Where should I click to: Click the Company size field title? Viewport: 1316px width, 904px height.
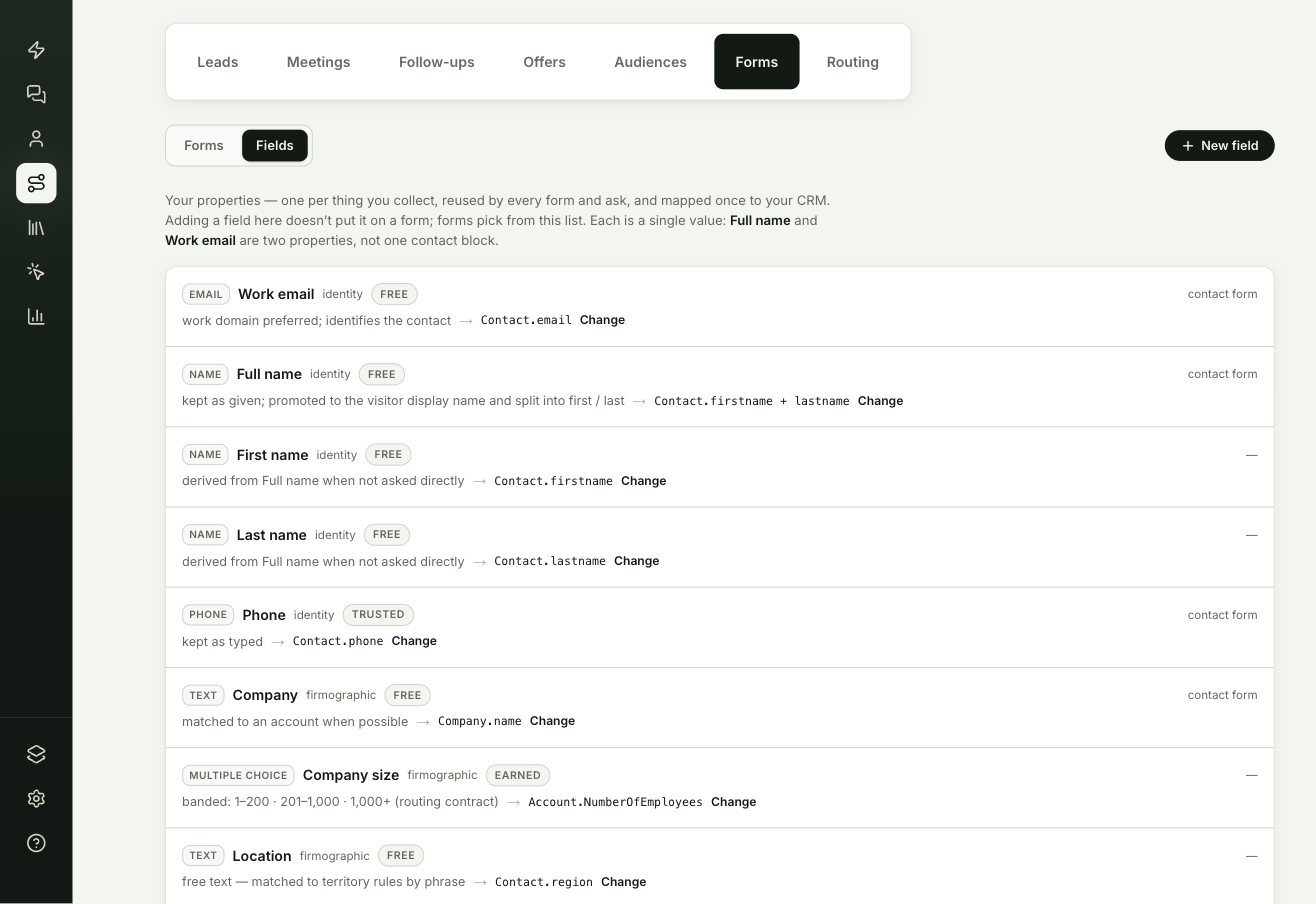click(x=351, y=775)
